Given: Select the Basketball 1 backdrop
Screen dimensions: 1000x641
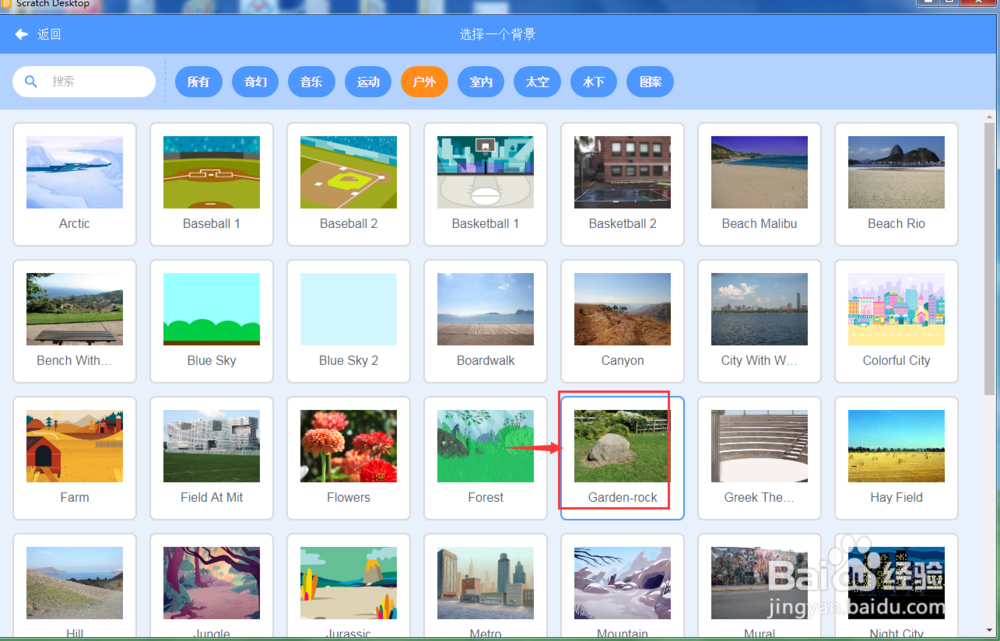Looking at the screenshot, I should point(485,184).
